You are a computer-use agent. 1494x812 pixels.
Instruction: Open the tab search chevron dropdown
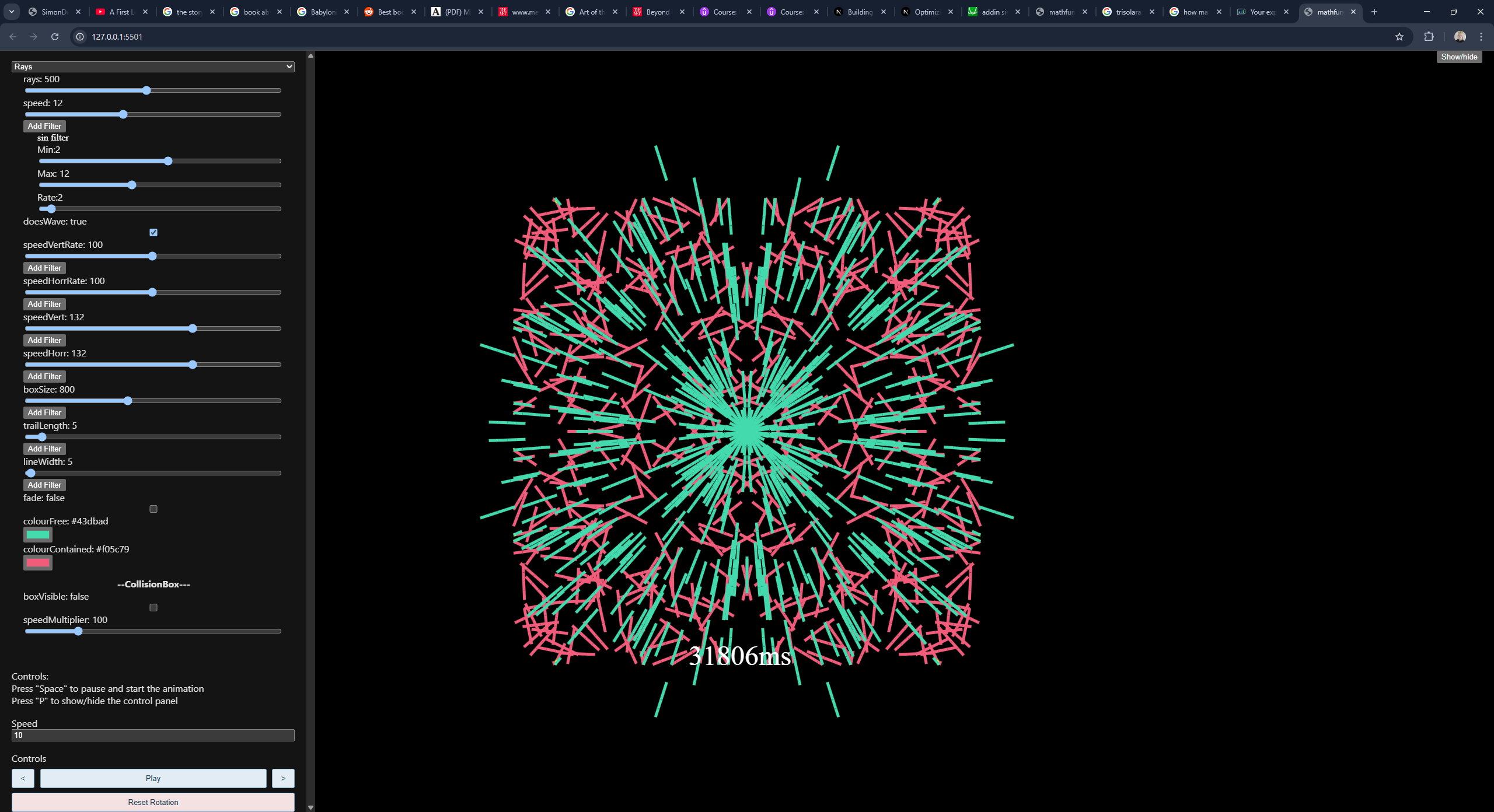click(x=12, y=12)
